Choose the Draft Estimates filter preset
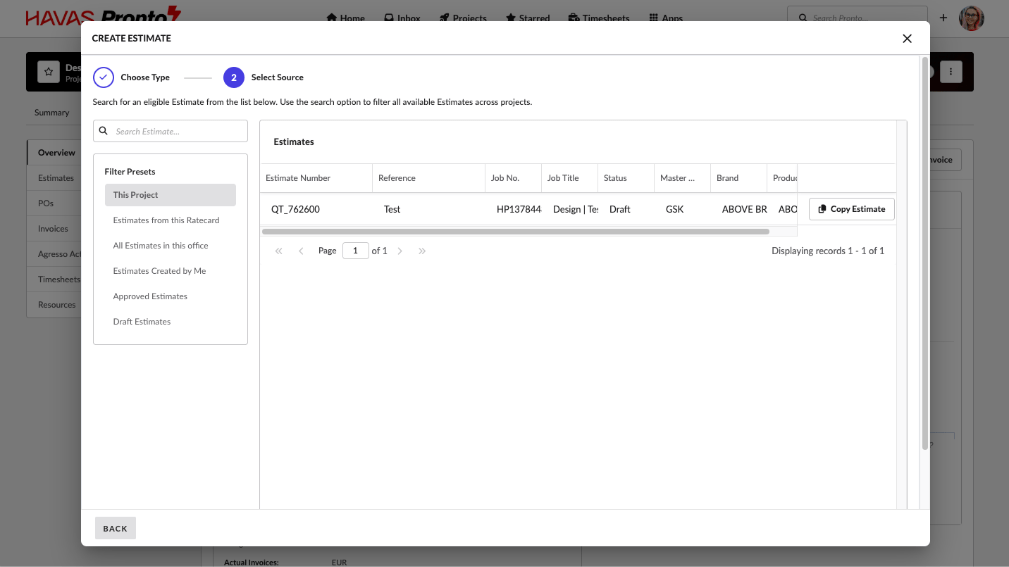 (142, 322)
